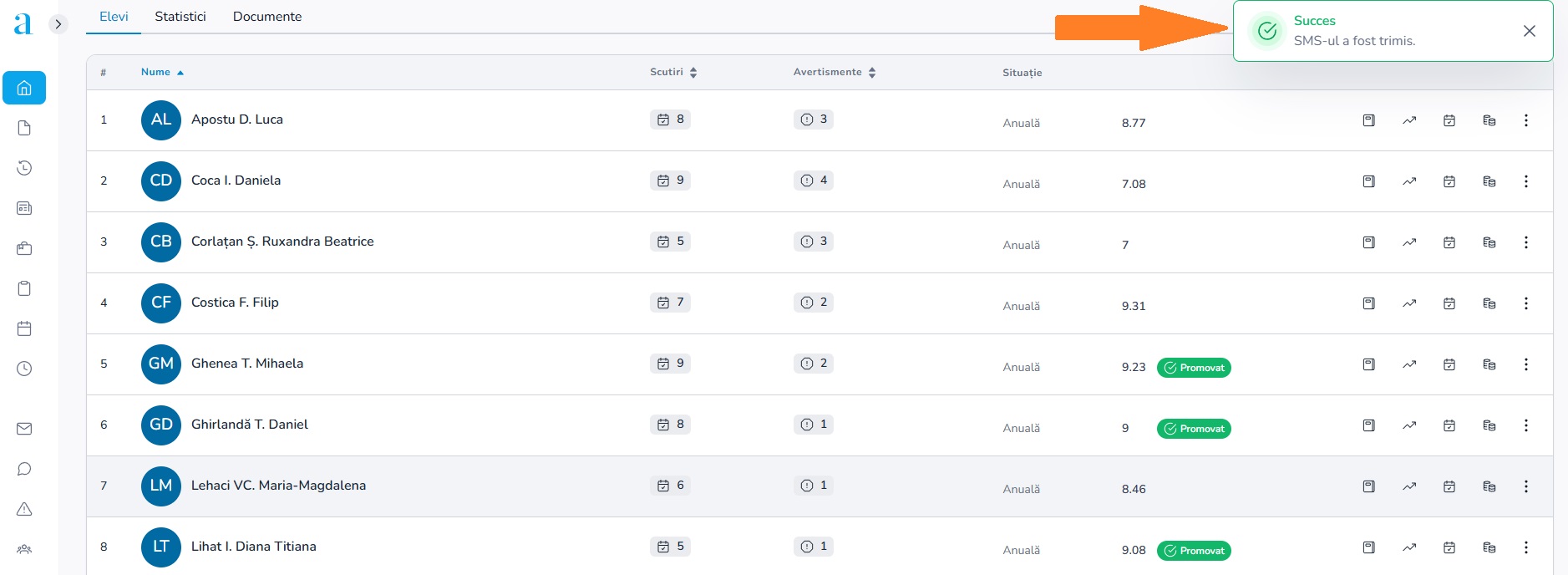Click the warning triangle sidebar icon
Viewport: 1568px width, 575px height.
(x=24, y=509)
